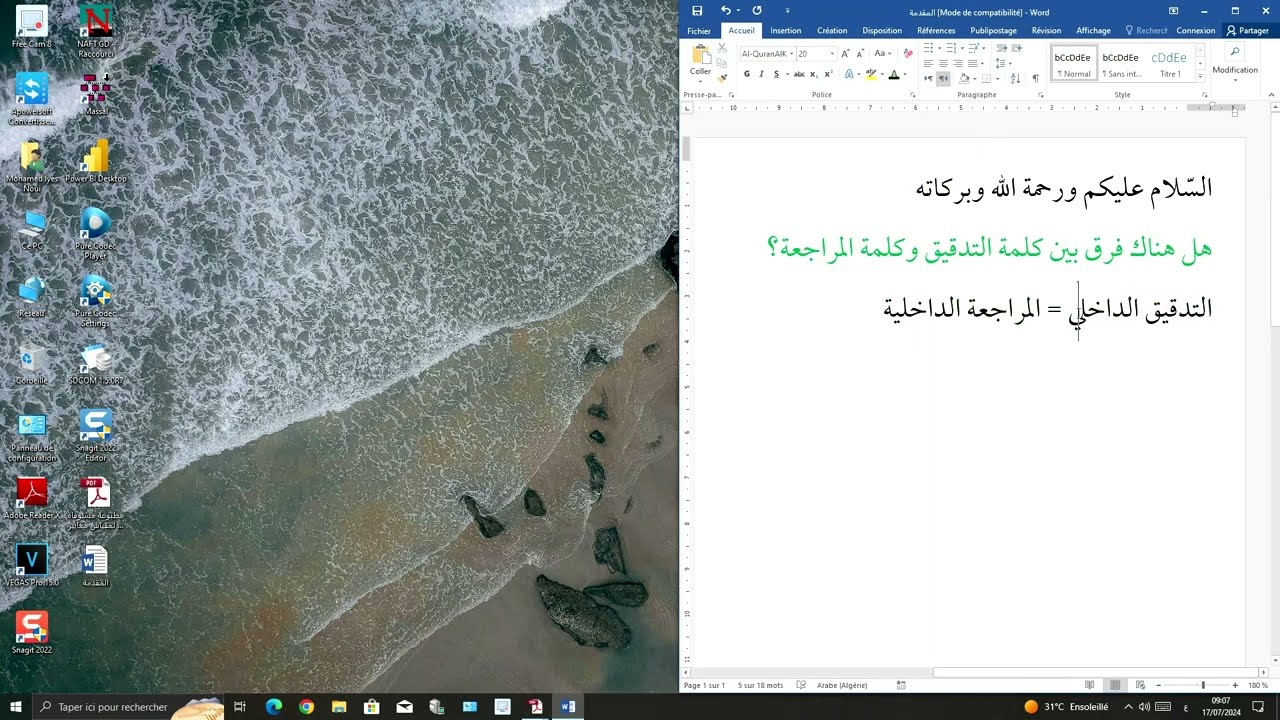This screenshot has width=1280, height=720.
Task: Toggle right-to-left text direction
Action: point(943,78)
